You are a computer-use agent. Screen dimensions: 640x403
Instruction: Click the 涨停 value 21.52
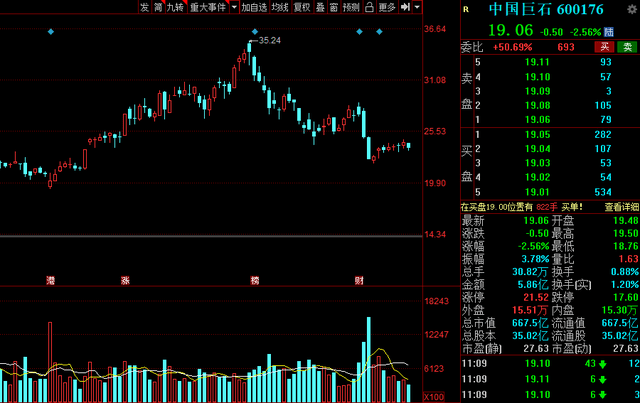pos(536,297)
